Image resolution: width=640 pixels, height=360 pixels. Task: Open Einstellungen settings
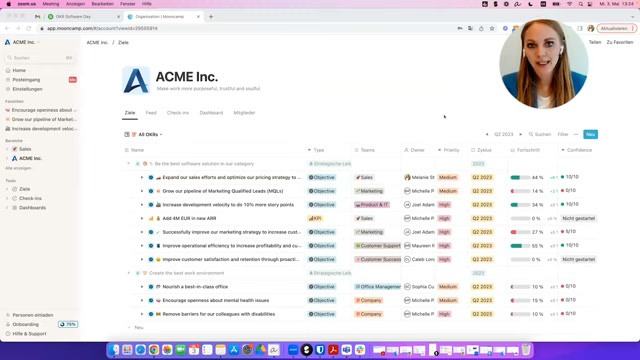[27, 89]
